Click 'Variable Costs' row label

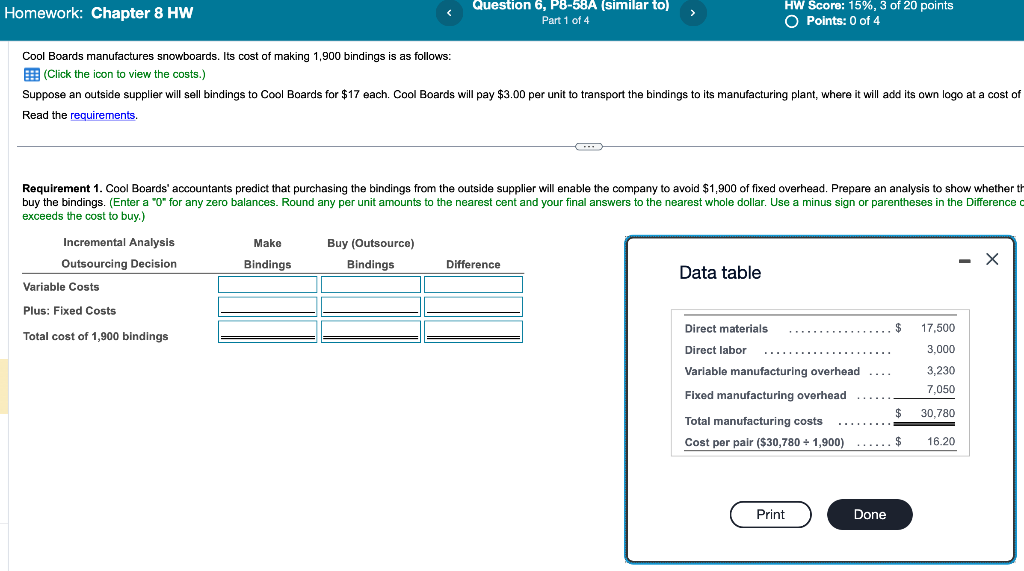[61, 287]
